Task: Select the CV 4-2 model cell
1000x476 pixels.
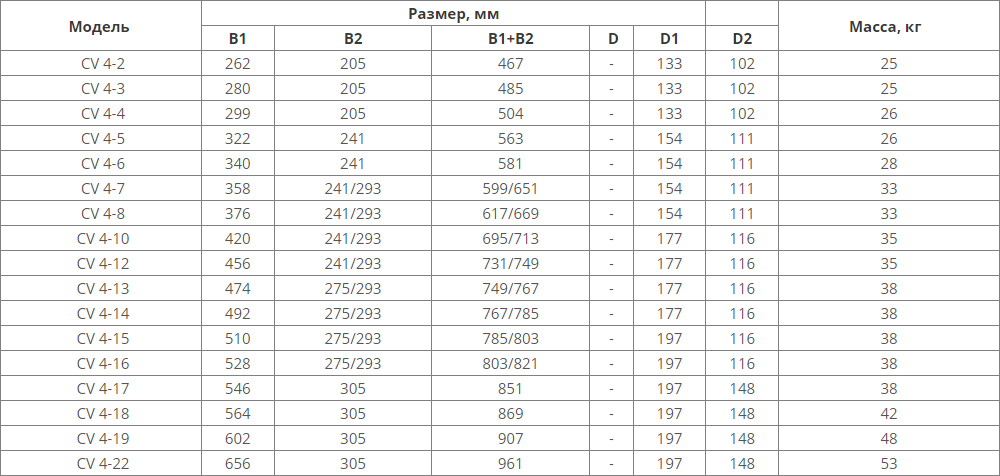Action: click(x=100, y=64)
